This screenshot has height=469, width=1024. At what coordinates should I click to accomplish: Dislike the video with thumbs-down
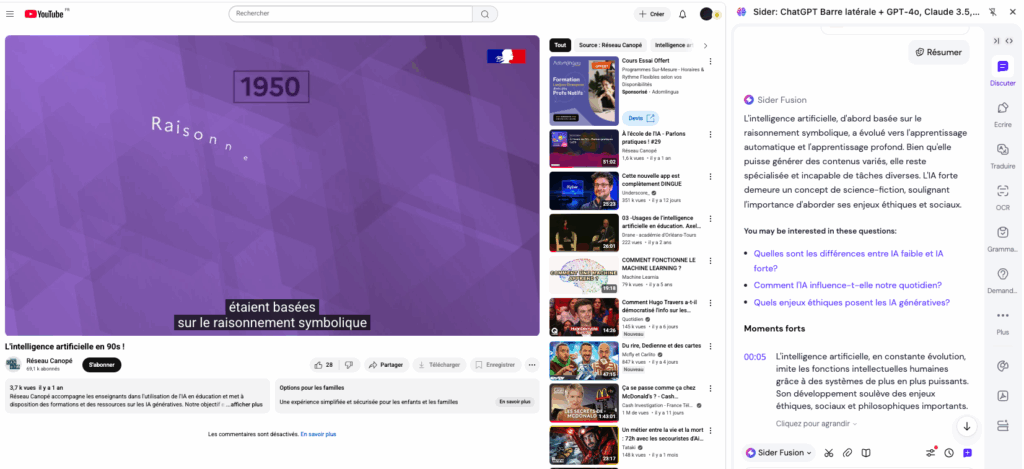[349, 365]
